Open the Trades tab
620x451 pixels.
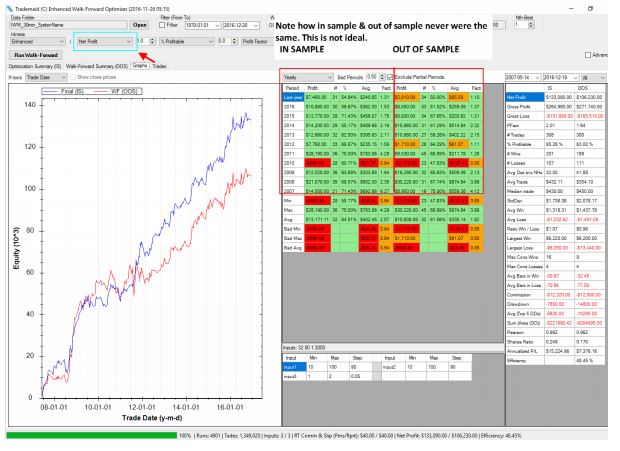click(x=160, y=65)
